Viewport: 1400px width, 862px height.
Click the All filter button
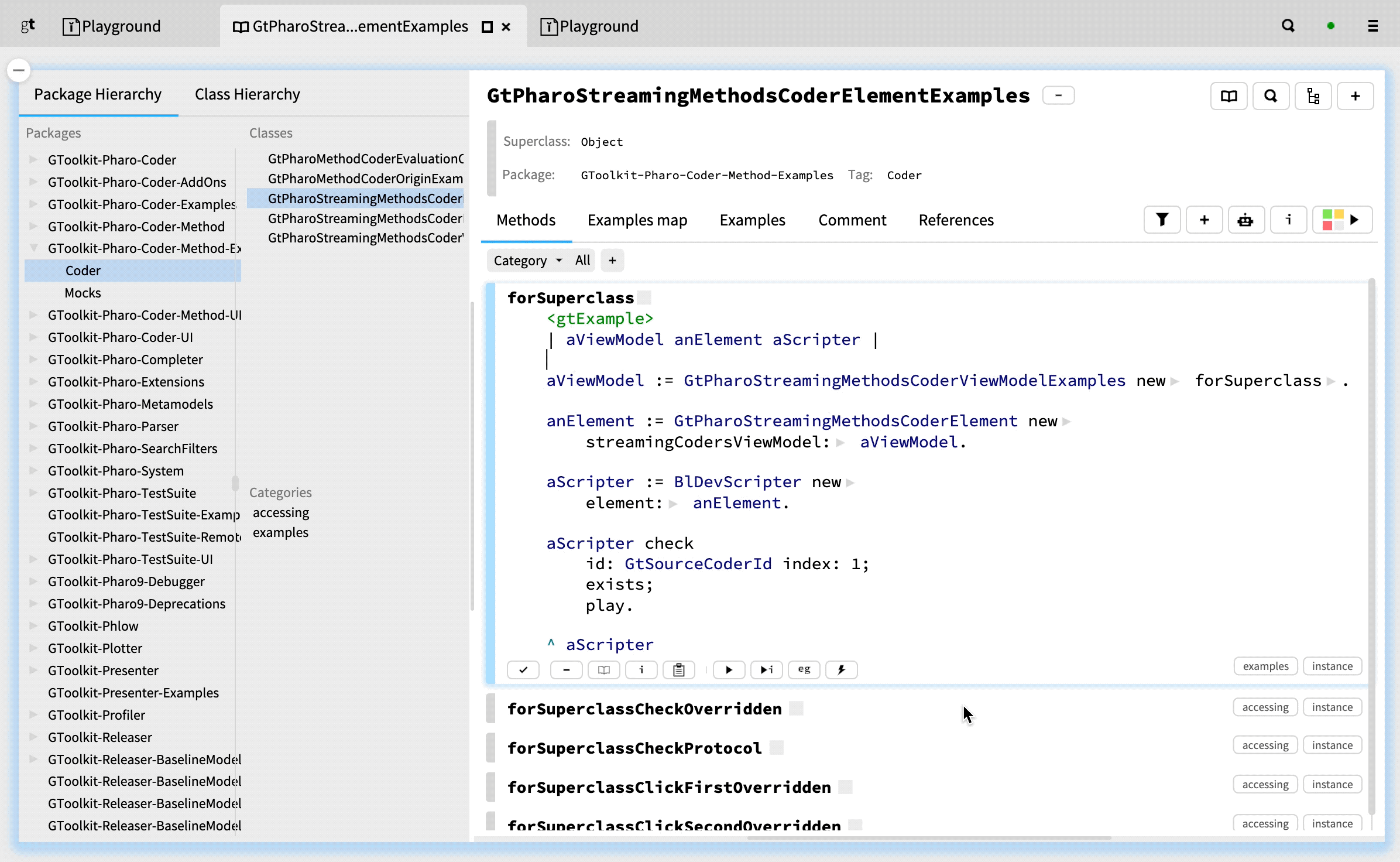[582, 260]
